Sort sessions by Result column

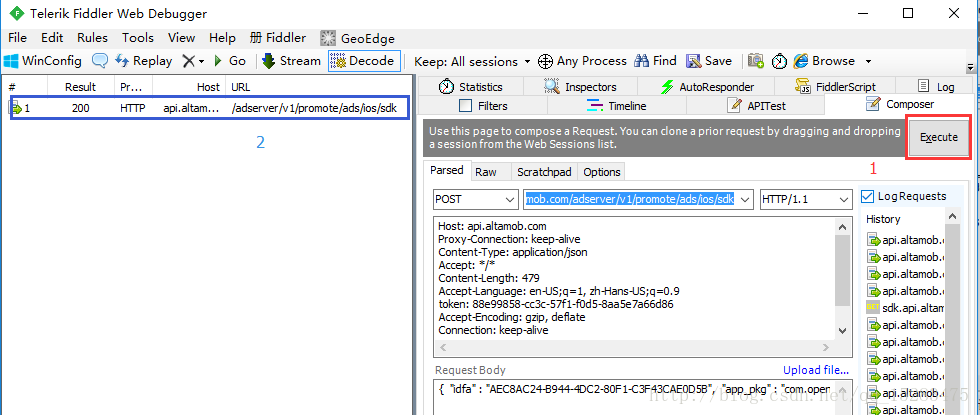point(83,87)
